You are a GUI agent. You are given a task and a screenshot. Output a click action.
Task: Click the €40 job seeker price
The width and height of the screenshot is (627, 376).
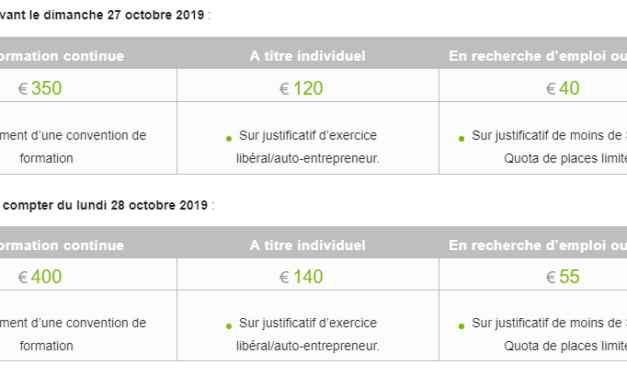(x=563, y=88)
